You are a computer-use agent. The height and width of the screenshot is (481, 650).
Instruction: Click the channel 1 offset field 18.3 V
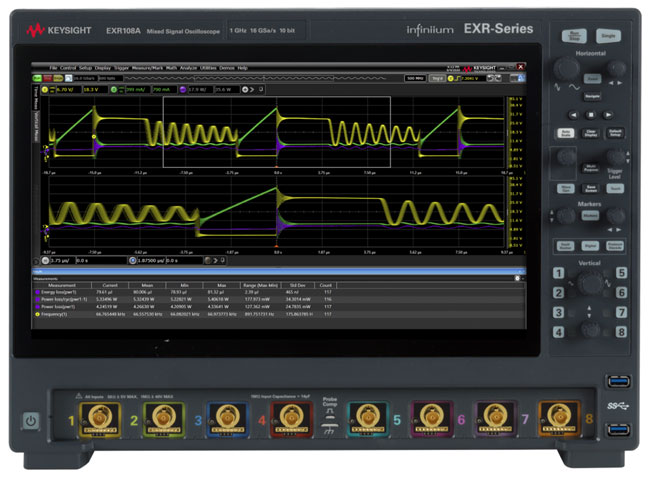pyautogui.click(x=95, y=90)
